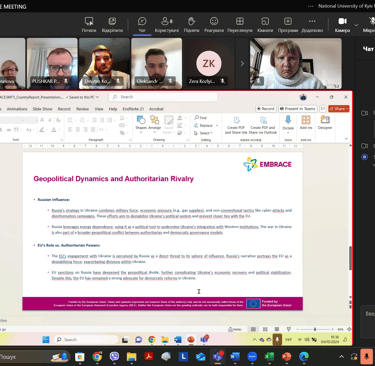Click the Record button in PowerPoint
Screen dimensions: 375x366
click(x=265, y=109)
